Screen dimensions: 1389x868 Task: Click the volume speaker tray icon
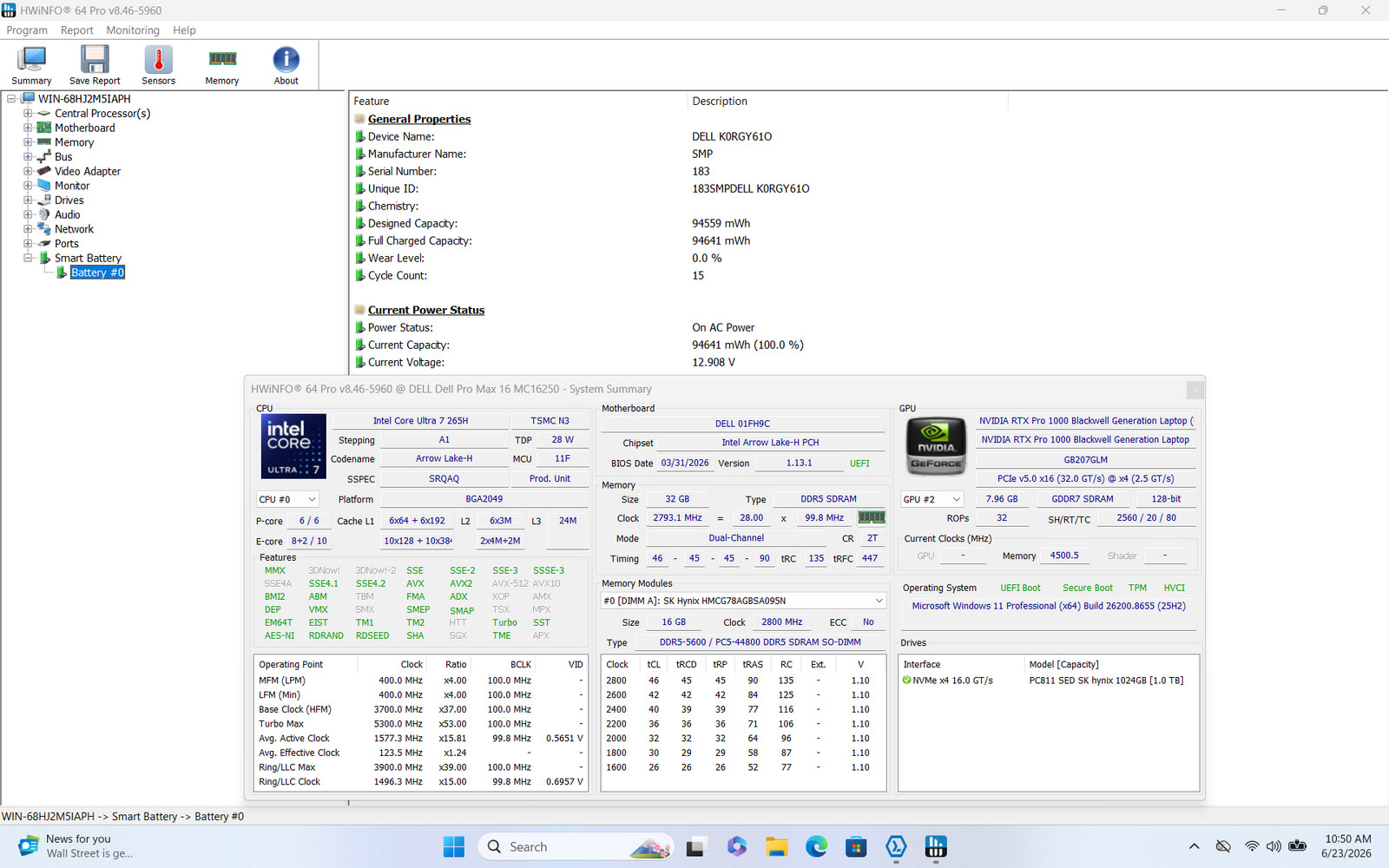[x=1274, y=846]
